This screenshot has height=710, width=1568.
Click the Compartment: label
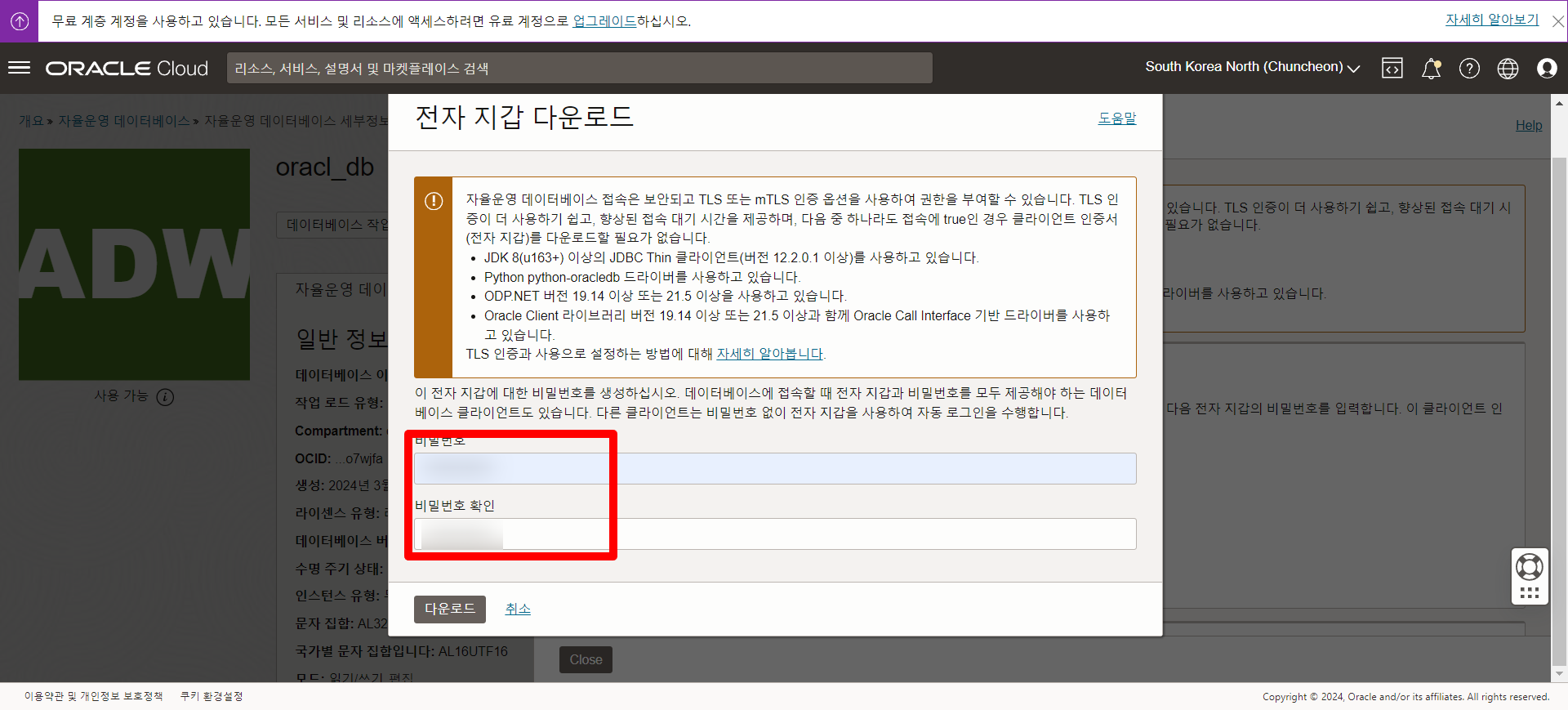coord(338,431)
